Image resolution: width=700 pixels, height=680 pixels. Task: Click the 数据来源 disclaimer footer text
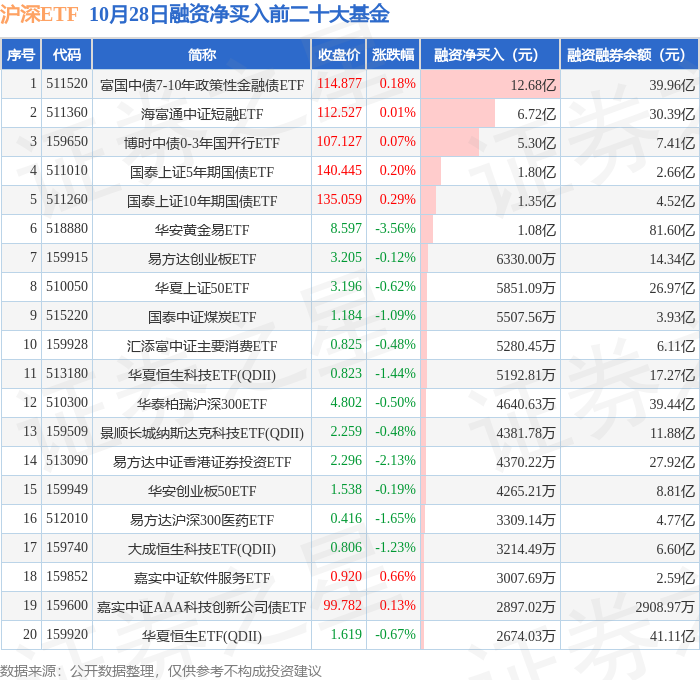[160, 671]
